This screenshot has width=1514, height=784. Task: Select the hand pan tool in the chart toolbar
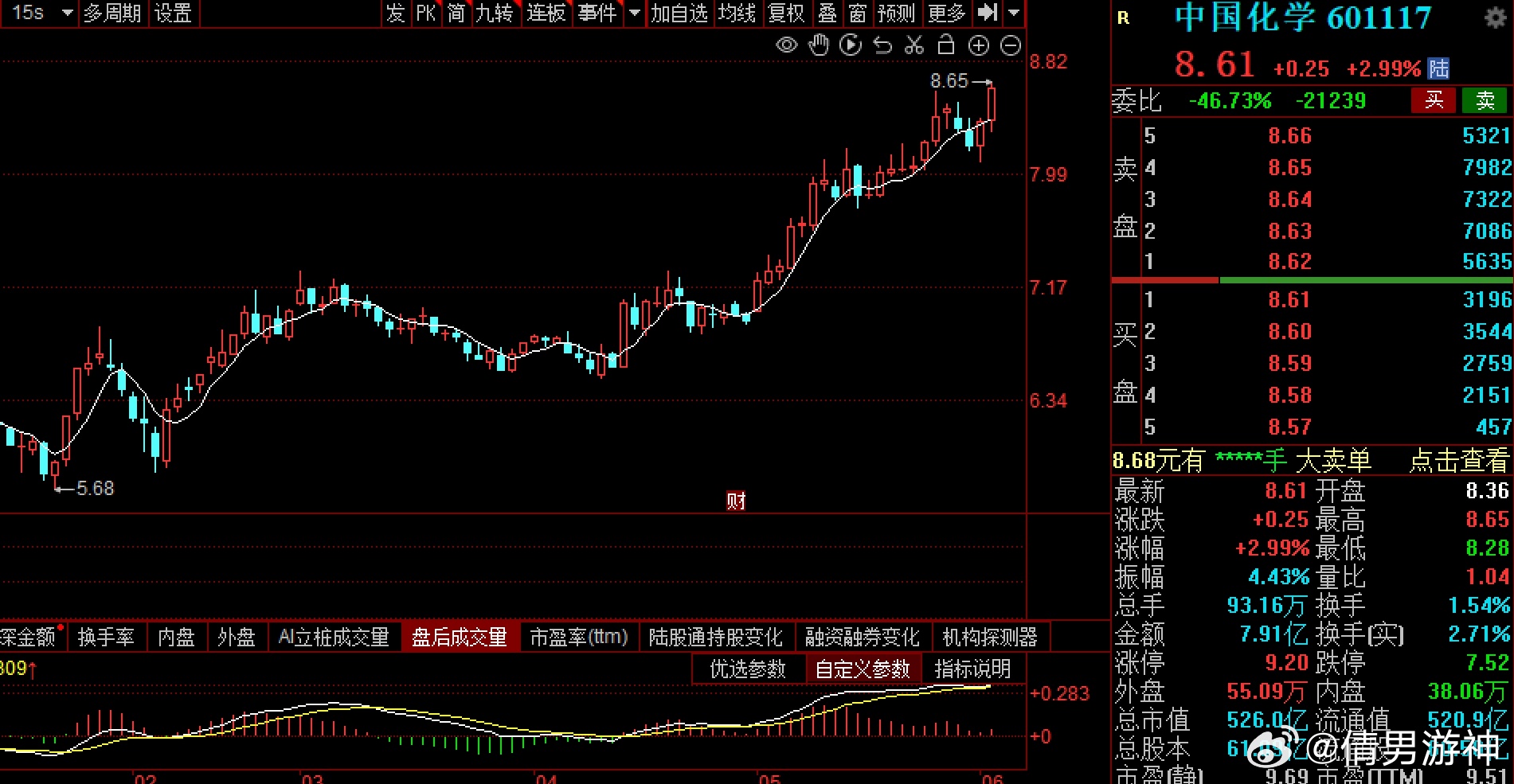(x=818, y=45)
